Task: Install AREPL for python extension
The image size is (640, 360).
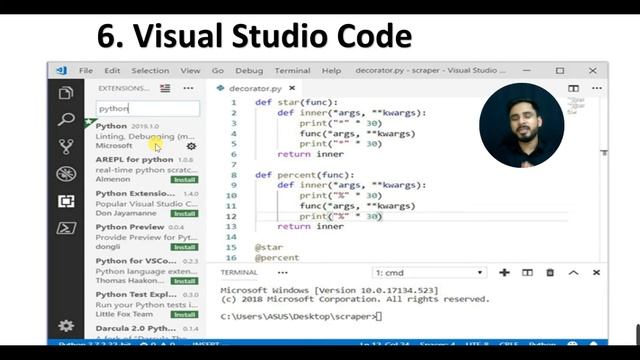Action: [184, 180]
